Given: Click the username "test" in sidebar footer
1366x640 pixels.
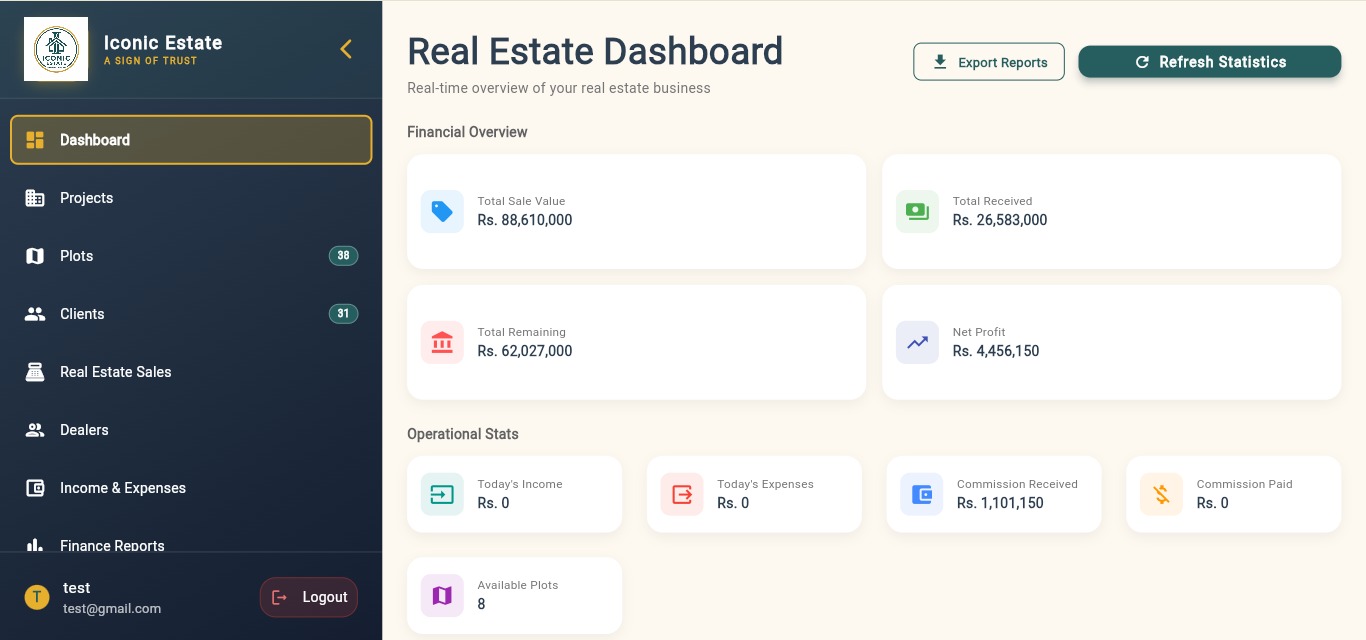Looking at the screenshot, I should click(77, 588).
